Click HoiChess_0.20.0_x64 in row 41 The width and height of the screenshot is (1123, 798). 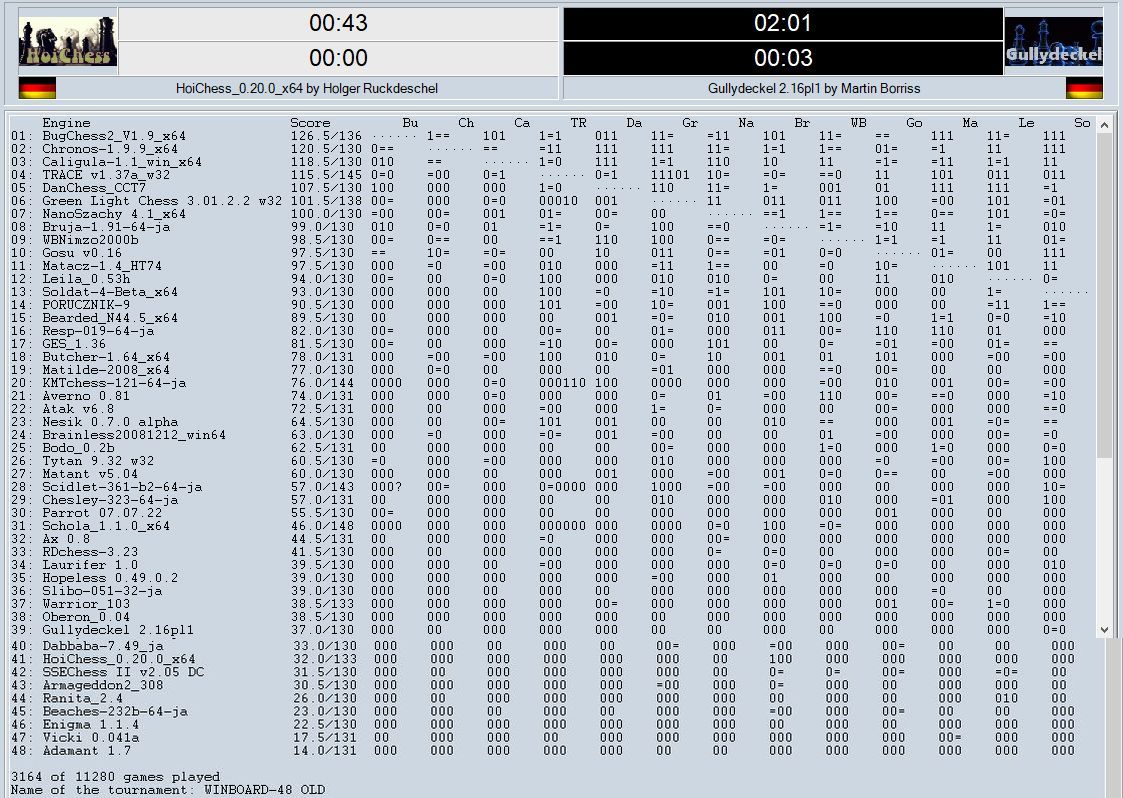(x=118, y=658)
